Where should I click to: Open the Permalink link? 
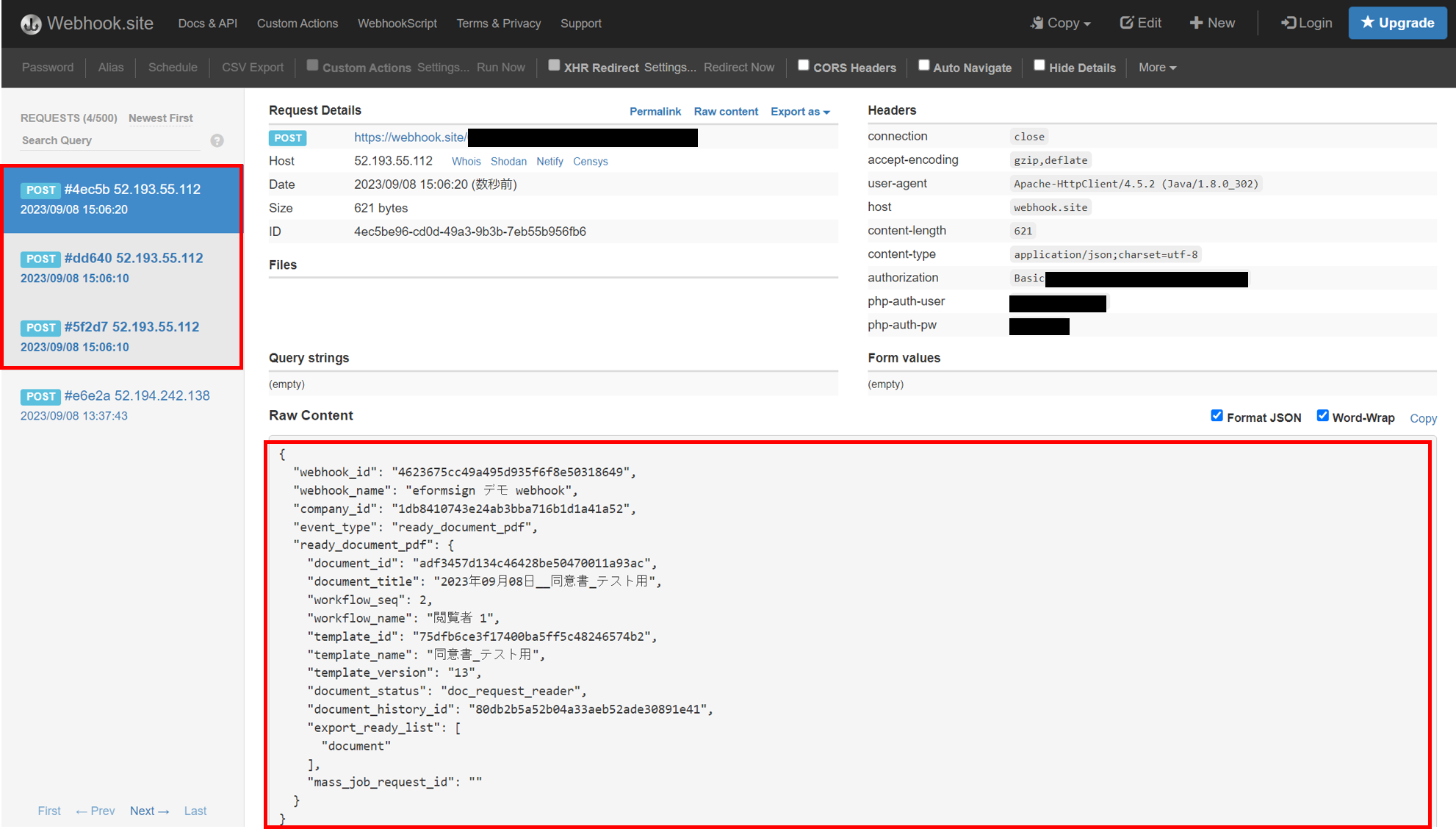tap(655, 112)
